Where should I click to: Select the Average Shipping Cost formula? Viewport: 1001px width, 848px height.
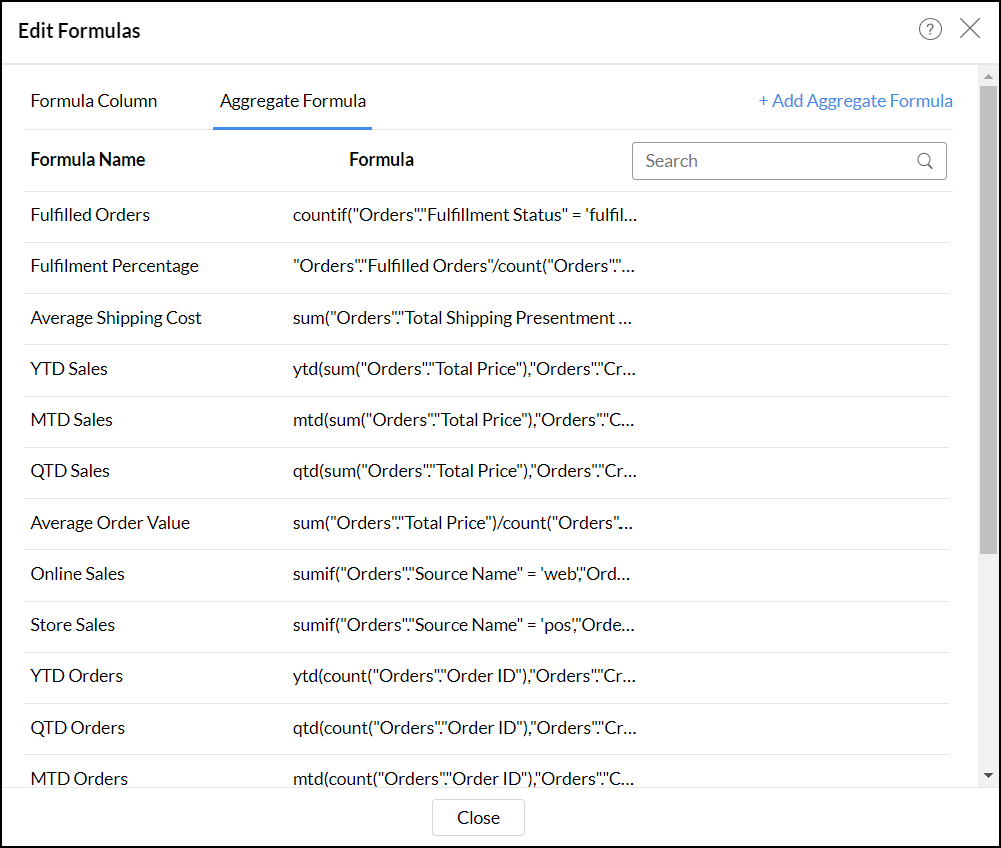[x=116, y=318]
